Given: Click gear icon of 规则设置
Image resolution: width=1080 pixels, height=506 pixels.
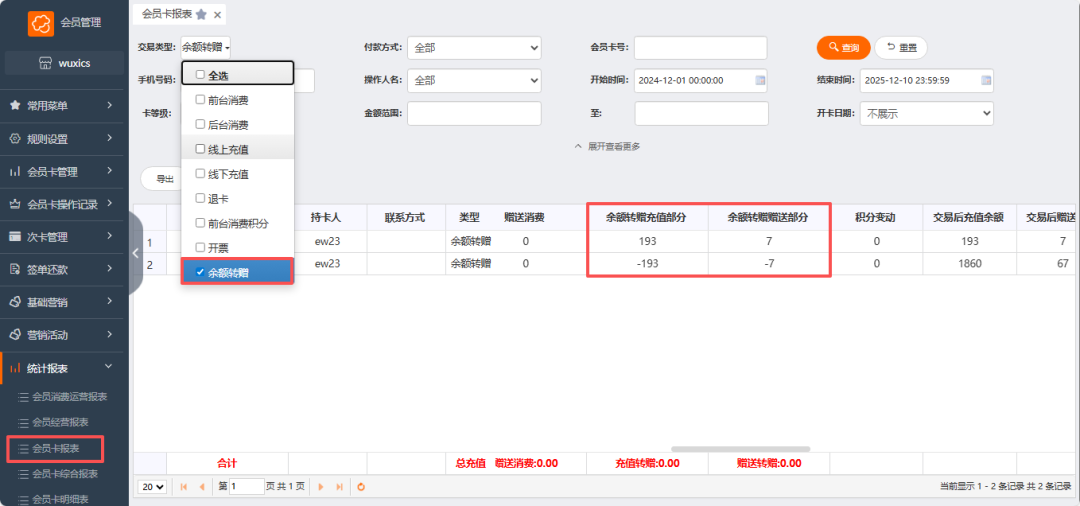Looking at the screenshot, I should [14, 139].
